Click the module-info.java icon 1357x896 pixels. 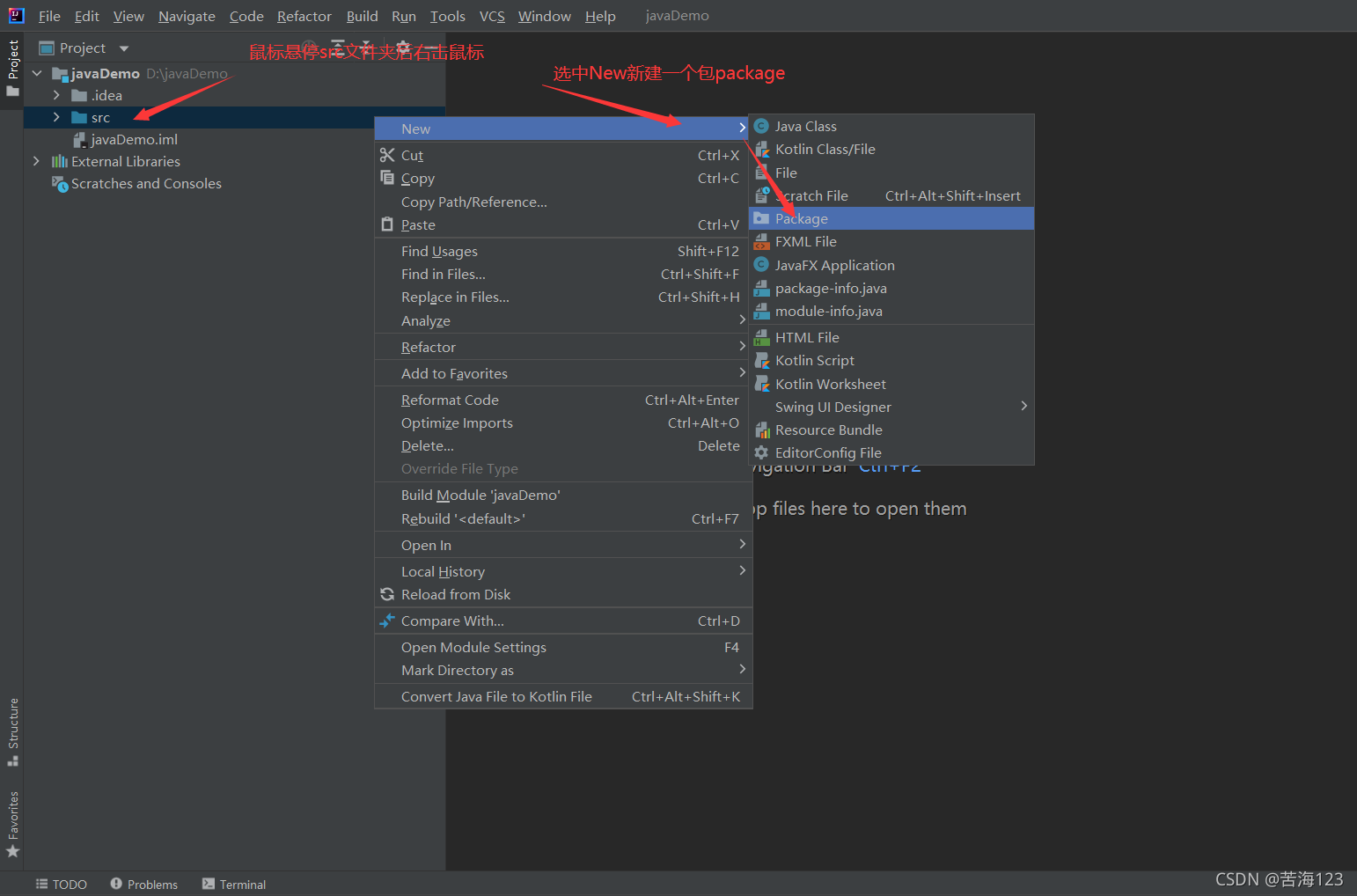(x=762, y=312)
